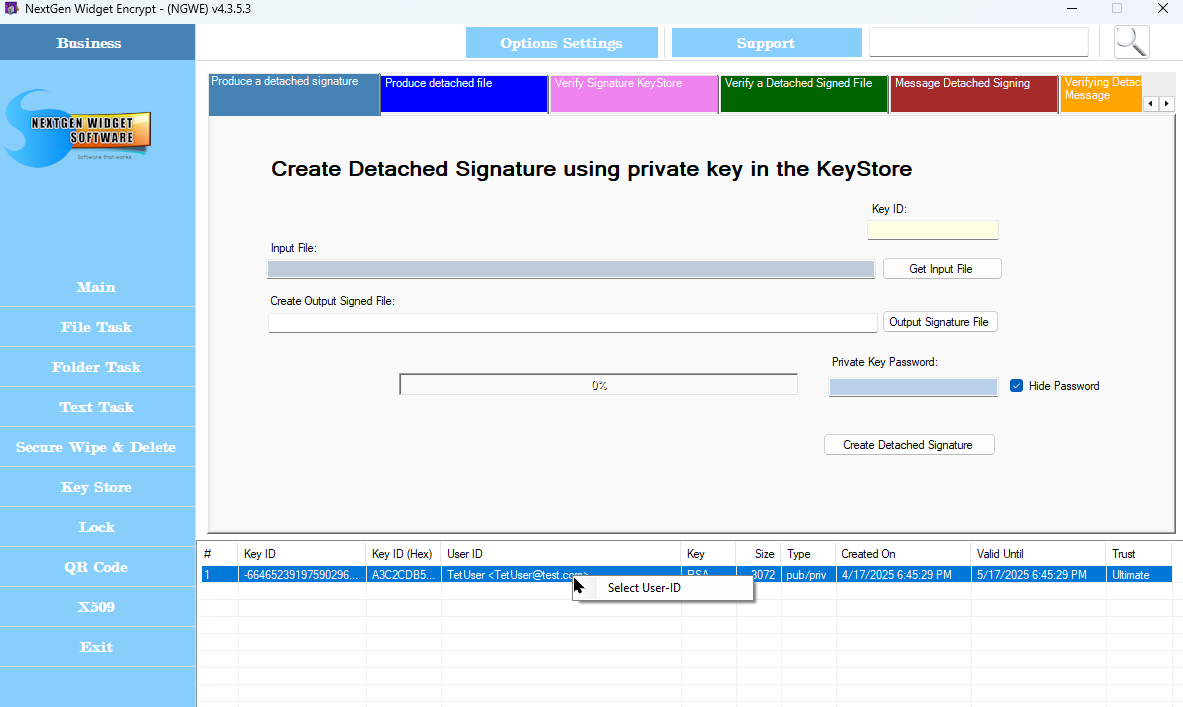
Task: Open Folder Task in the sidebar
Action: click(x=97, y=367)
